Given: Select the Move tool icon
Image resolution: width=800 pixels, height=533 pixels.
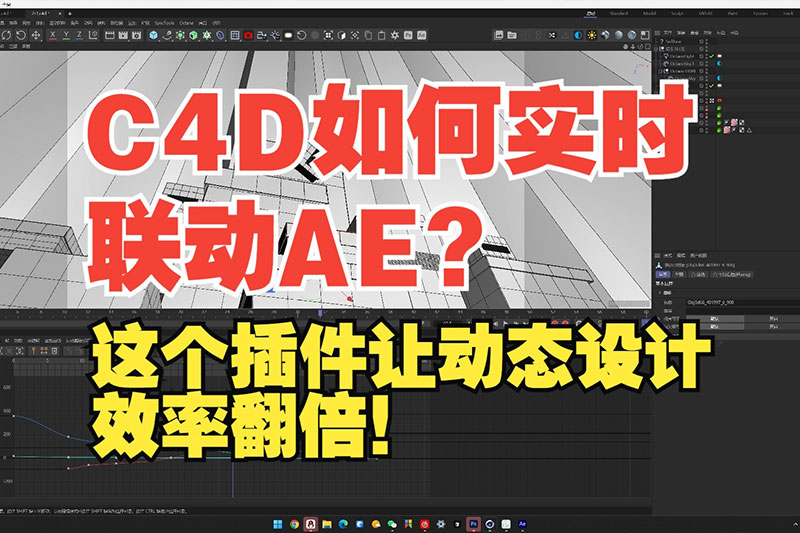Looking at the screenshot, I should pyautogui.click(x=36, y=35).
